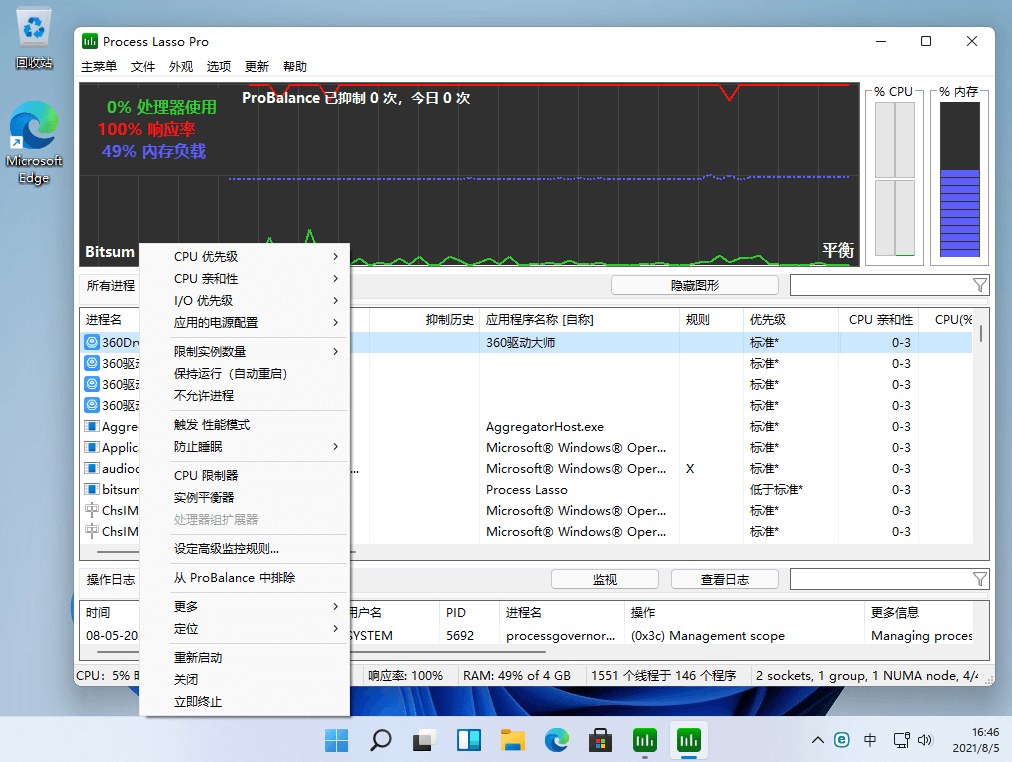Sort by 抑制历史 column header
The height and width of the screenshot is (762, 1012).
[450, 319]
